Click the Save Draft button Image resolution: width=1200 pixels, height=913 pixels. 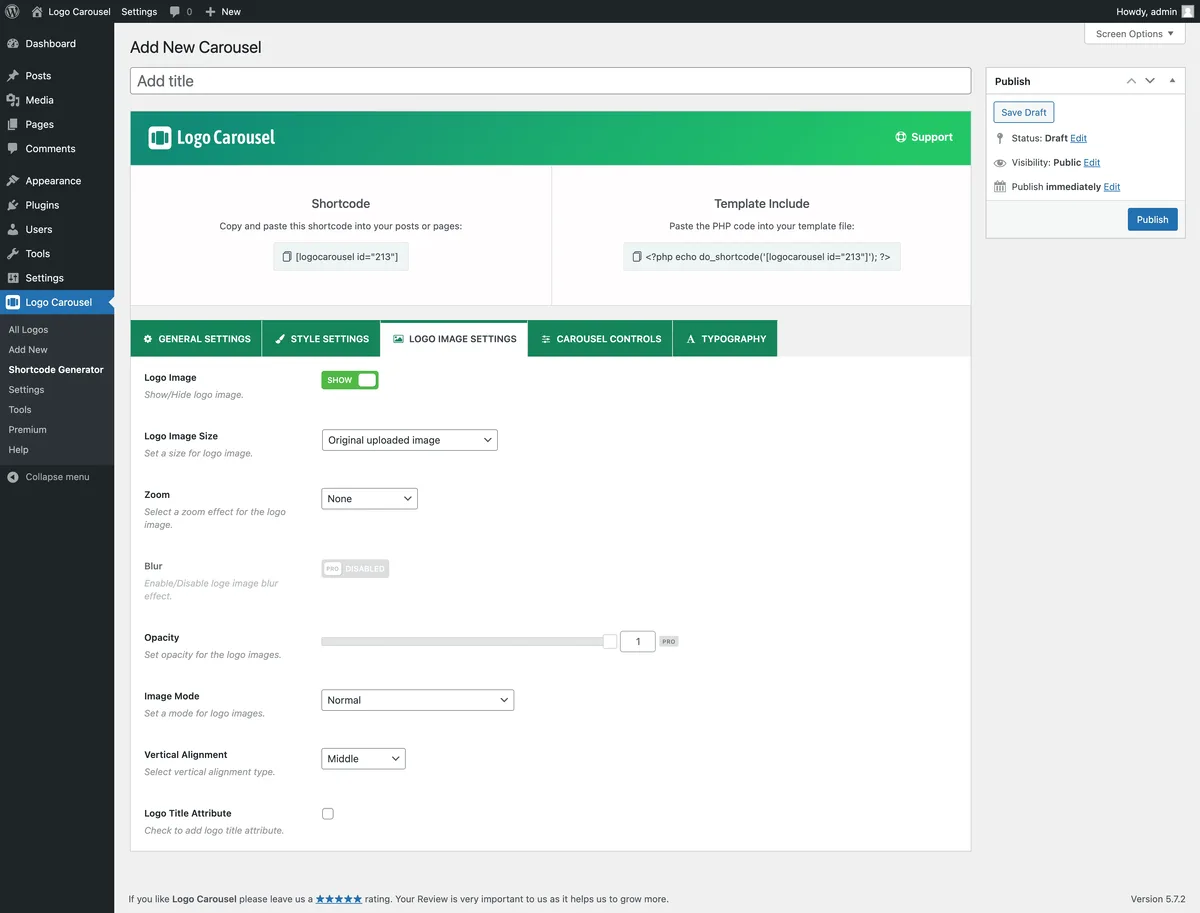(1024, 113)
